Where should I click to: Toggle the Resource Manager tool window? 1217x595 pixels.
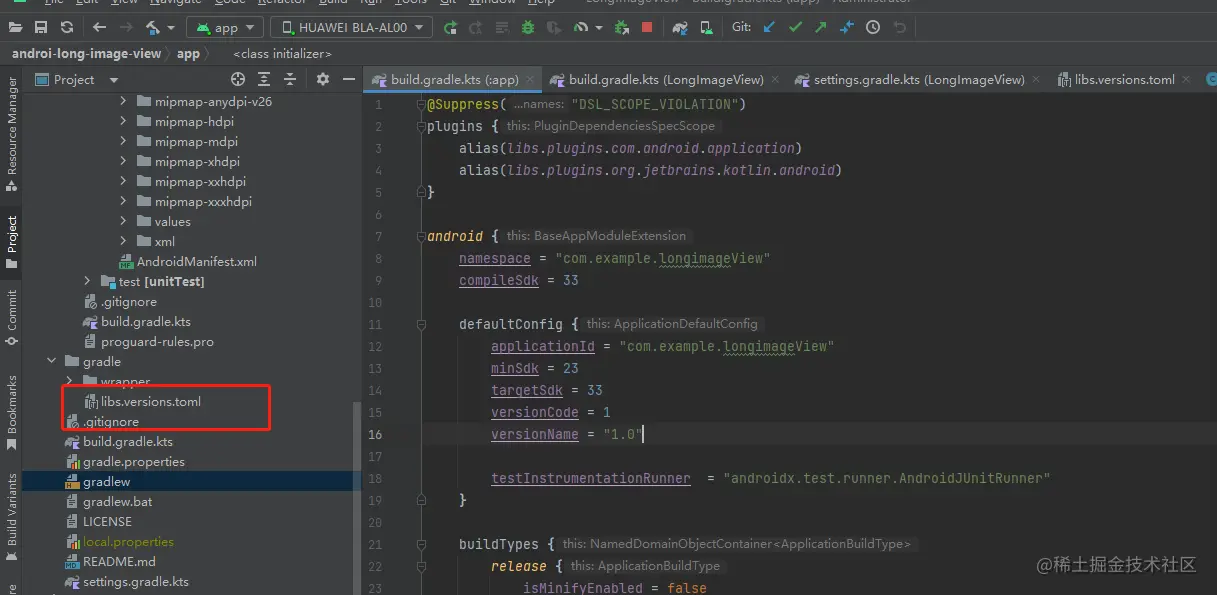11,134
